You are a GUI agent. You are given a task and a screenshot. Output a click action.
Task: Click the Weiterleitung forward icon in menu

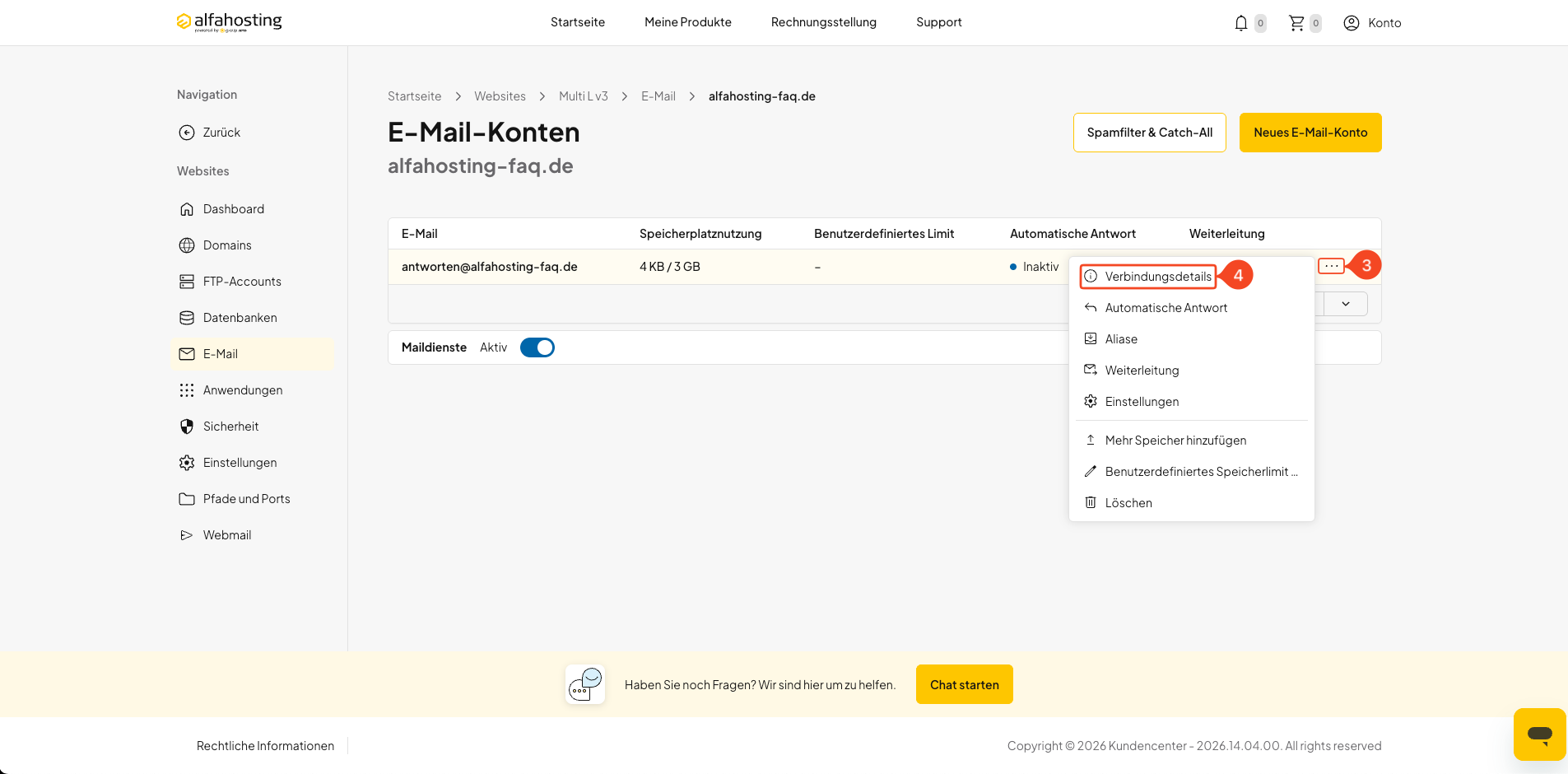[x=1091, y=371]
